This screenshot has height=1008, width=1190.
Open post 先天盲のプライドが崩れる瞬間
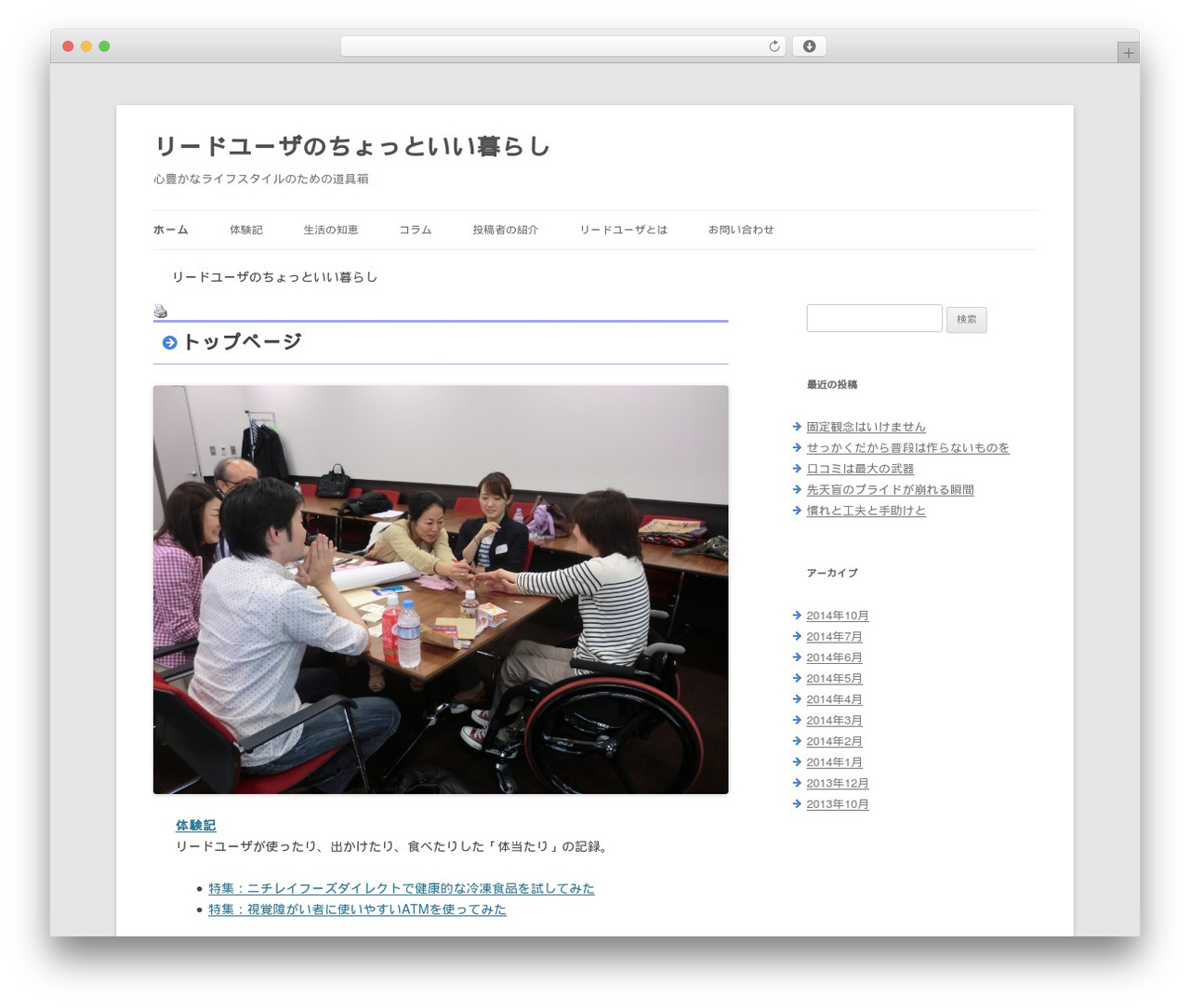(x=890, y=490)
